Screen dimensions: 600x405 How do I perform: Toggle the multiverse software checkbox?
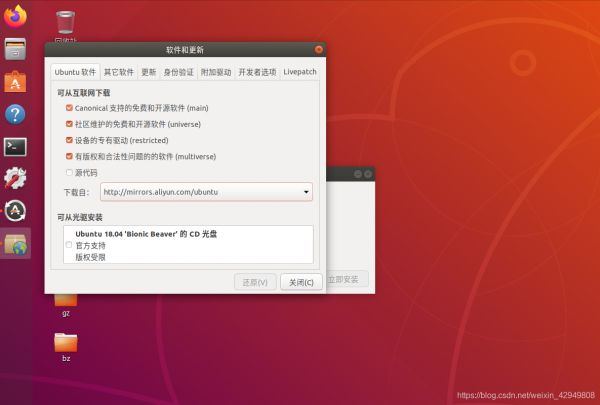[x=69, y=156]
